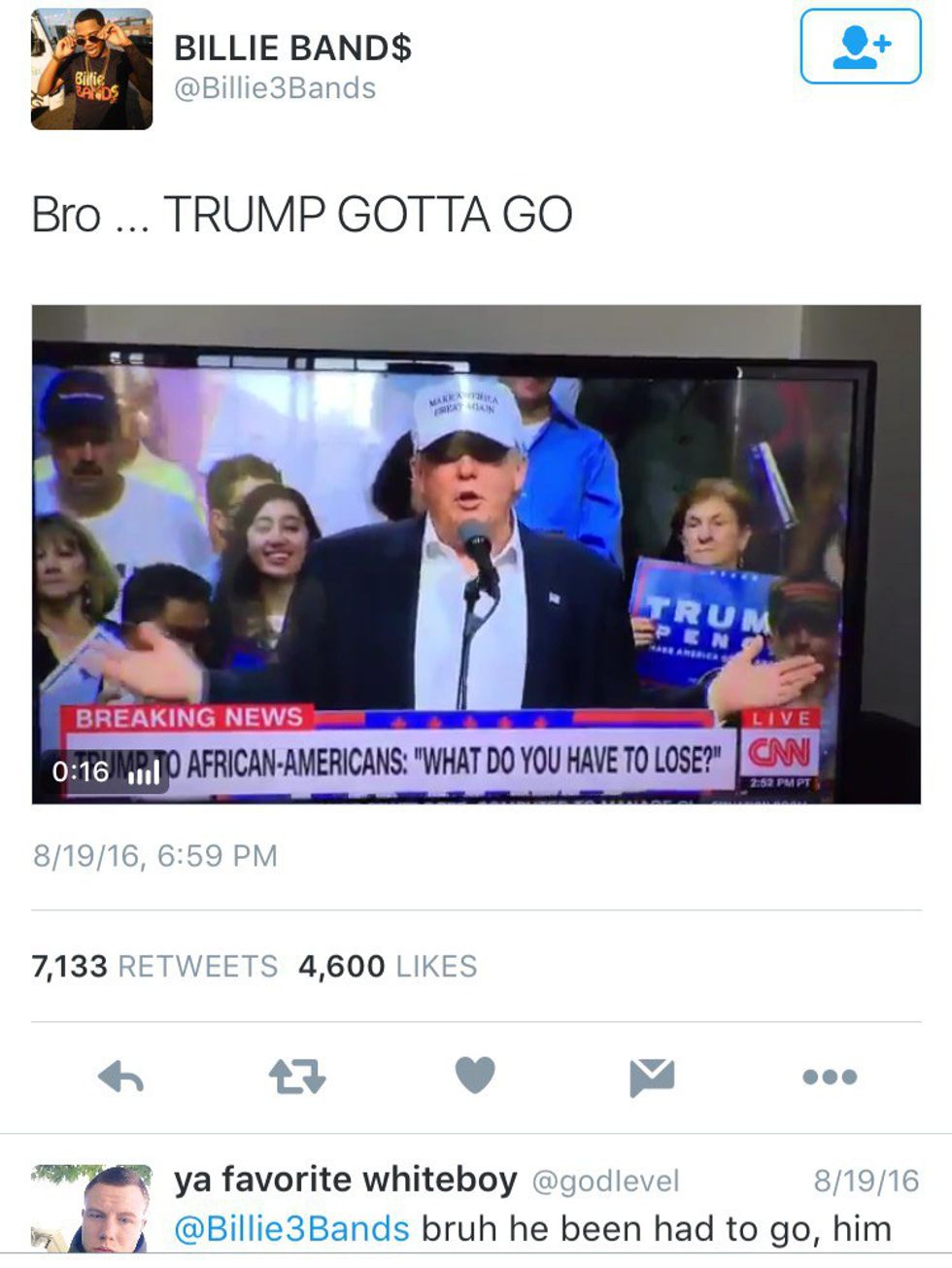The width and height of the screenshot is (952, 1268).
Task: Tap the follow user icon button
Action: coord(861,47)
